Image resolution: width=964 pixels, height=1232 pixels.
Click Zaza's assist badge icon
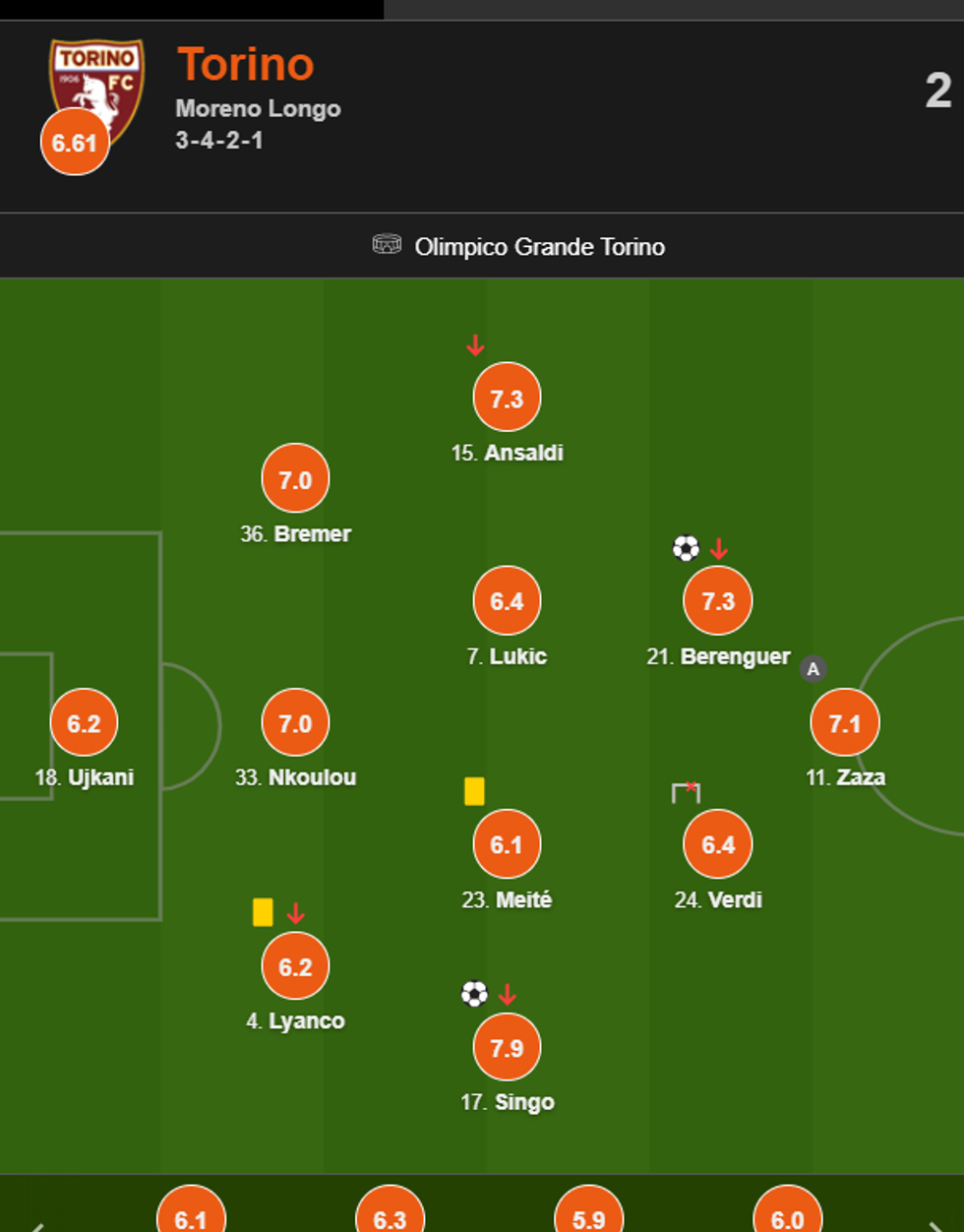tap(813, 669)
